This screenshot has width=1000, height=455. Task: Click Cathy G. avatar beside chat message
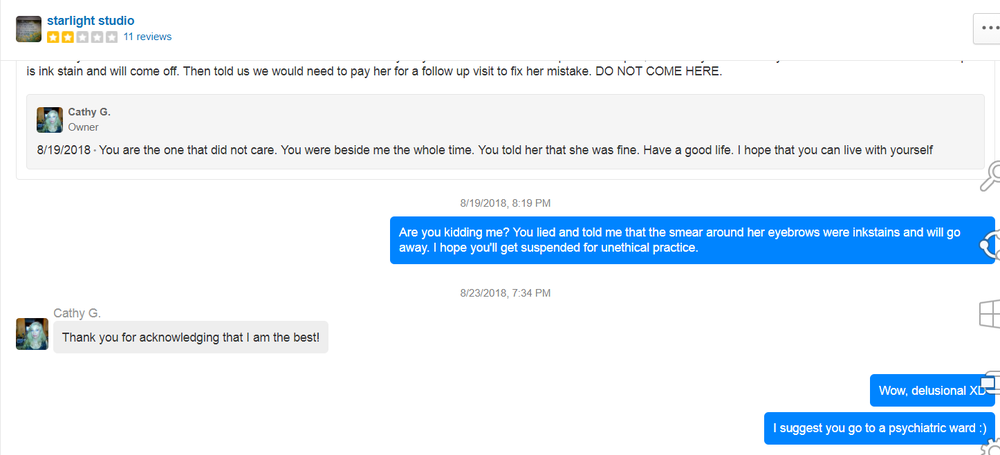32,334
